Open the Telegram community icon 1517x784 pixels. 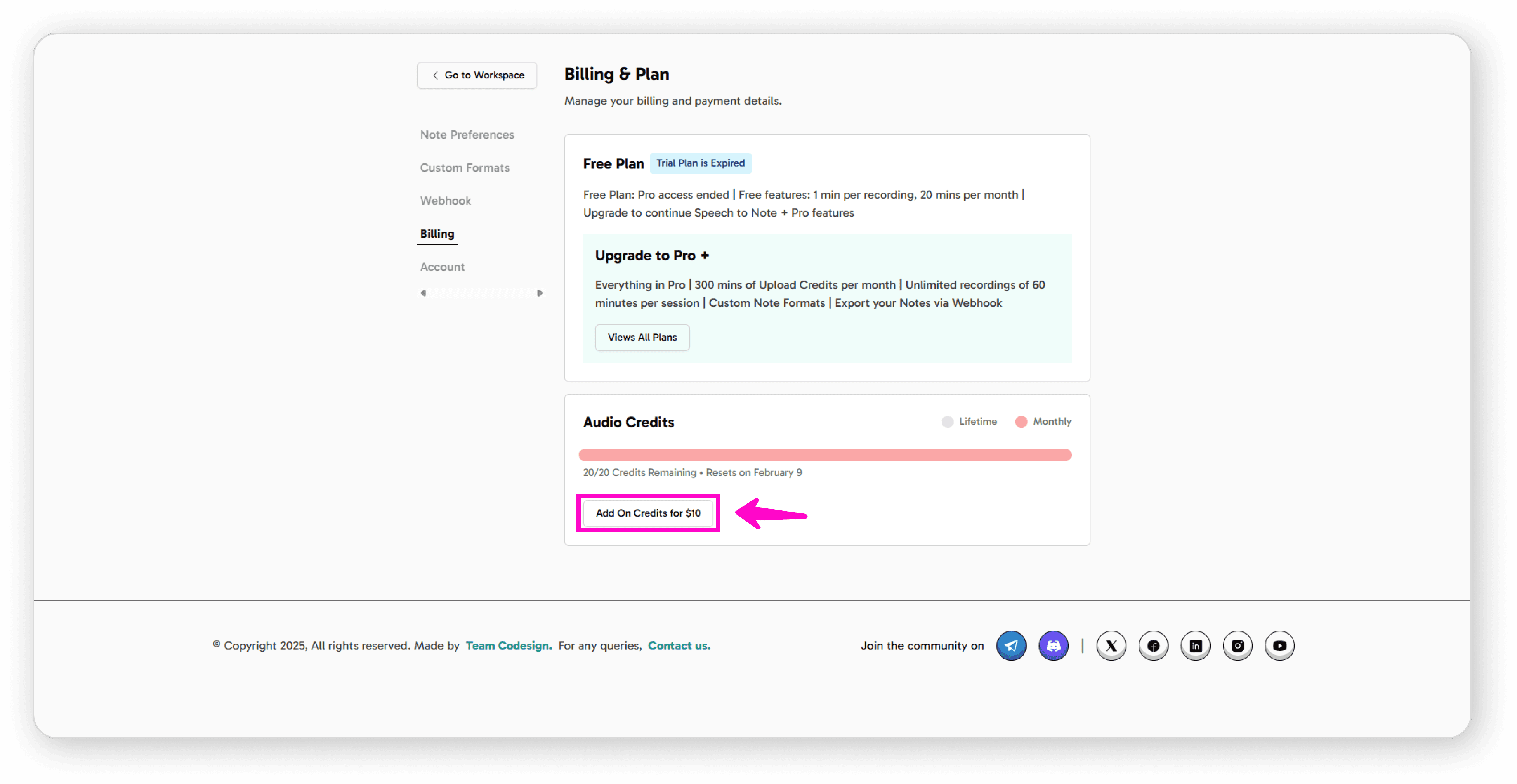point(1011,646)
